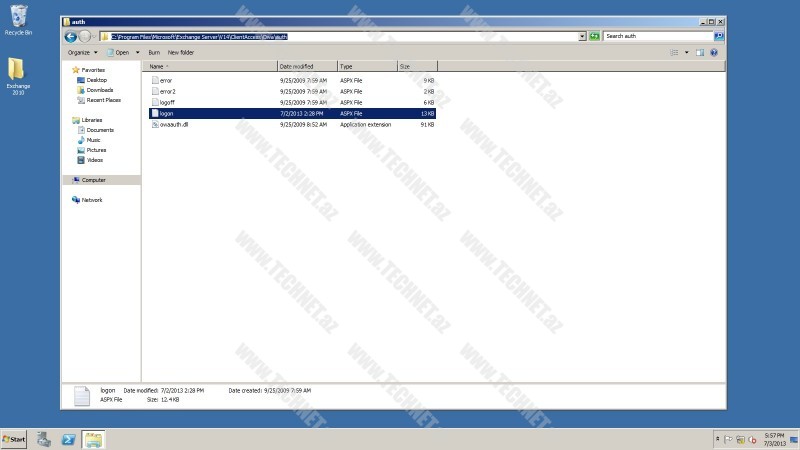Click the Open toolbar button
The height and width of the screenshot is (450, 800).
118,53
